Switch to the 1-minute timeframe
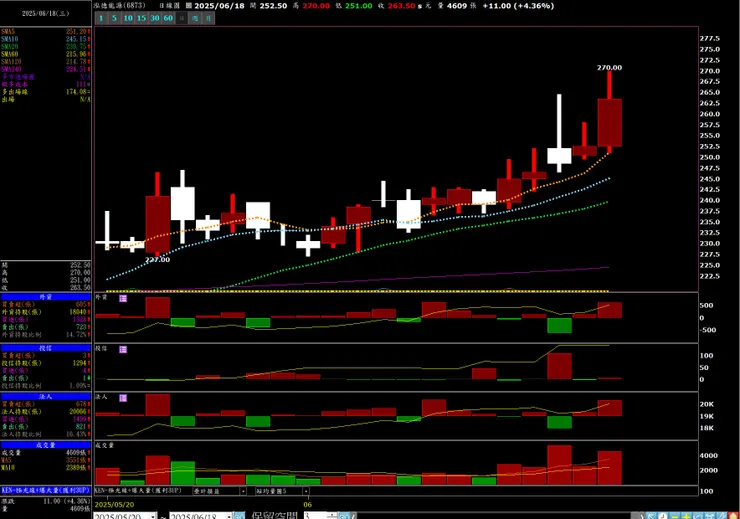 [x=101, y=18]
